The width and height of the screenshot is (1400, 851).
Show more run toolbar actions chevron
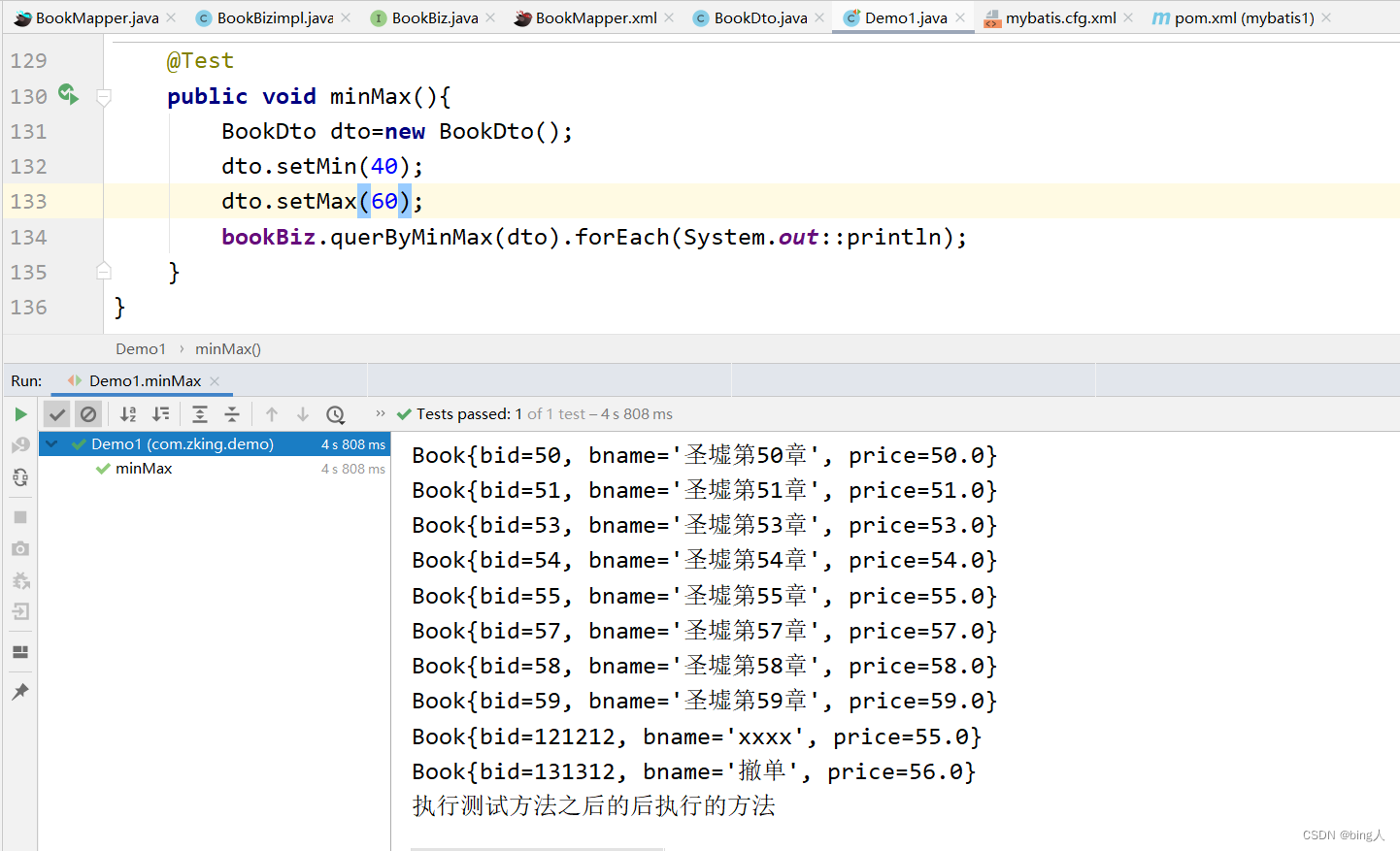[381, 413]
